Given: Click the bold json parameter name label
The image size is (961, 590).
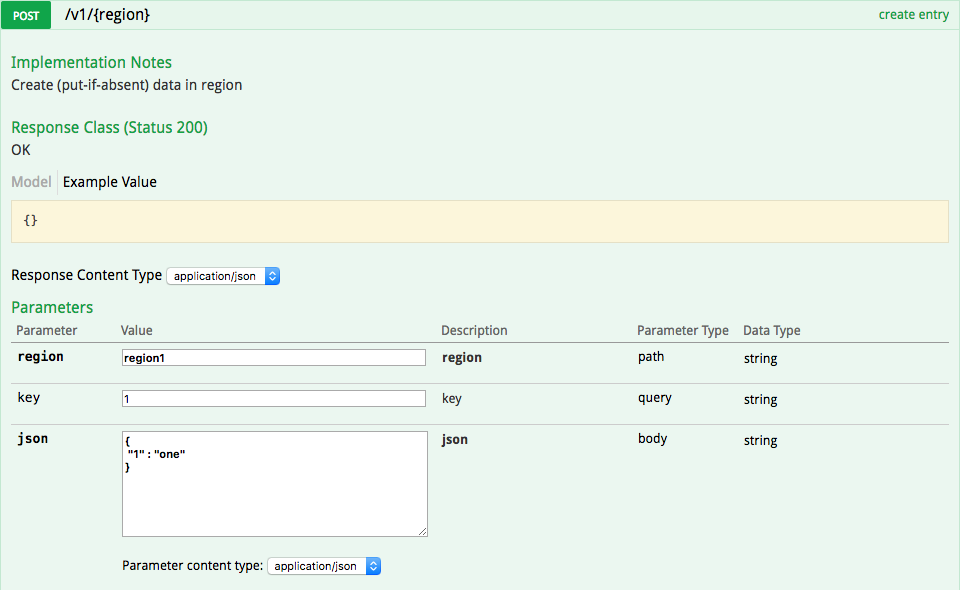Looking at the screenshot, I should click(32, 439).
